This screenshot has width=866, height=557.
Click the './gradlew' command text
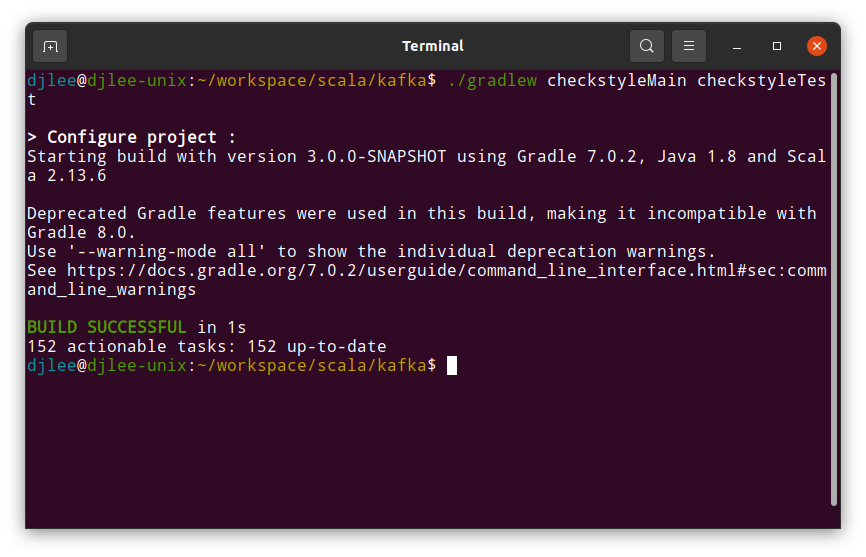click(492, 81)
